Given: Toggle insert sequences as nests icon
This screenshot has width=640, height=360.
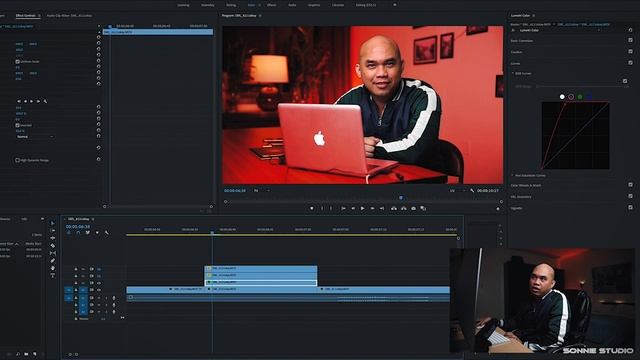Looking at the screenshot, I should click(x=69, y=233).
